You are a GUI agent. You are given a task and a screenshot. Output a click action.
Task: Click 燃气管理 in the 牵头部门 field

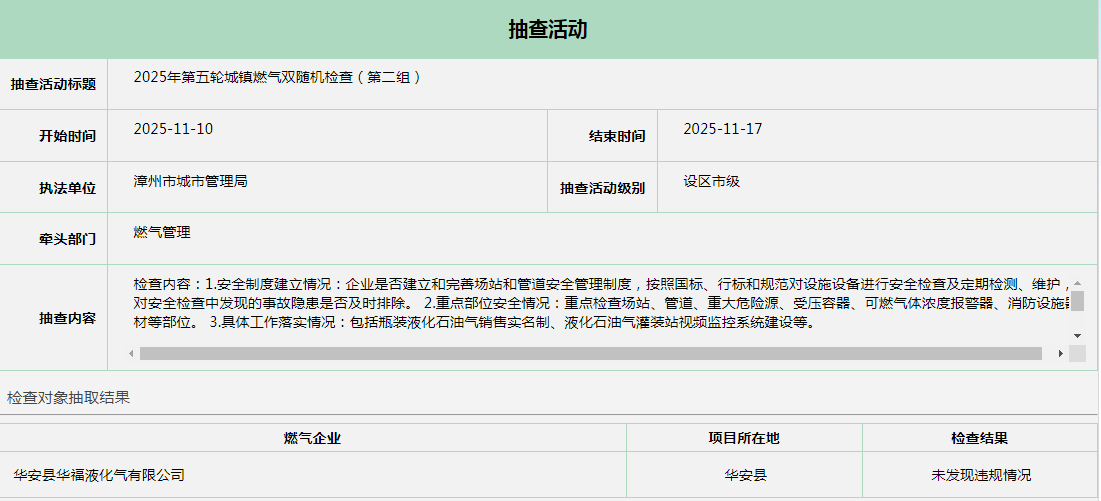[162, 232]
